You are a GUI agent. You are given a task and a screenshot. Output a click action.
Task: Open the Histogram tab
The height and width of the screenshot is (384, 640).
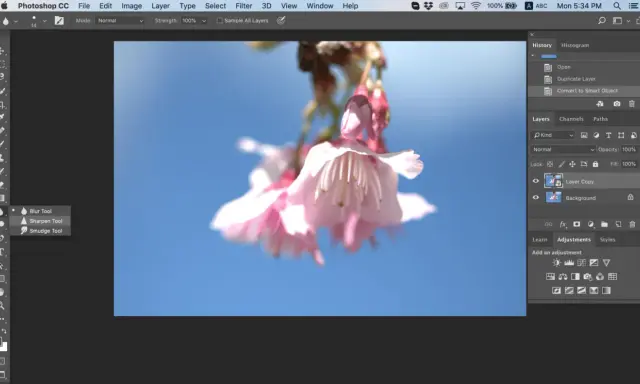(x=575, y=45)
